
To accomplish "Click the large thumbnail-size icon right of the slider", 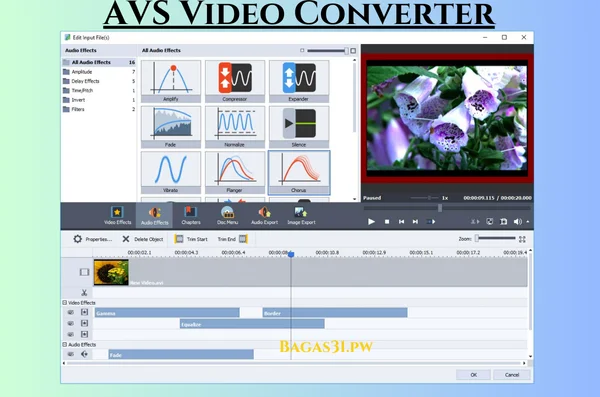I will tap(353, 51).
